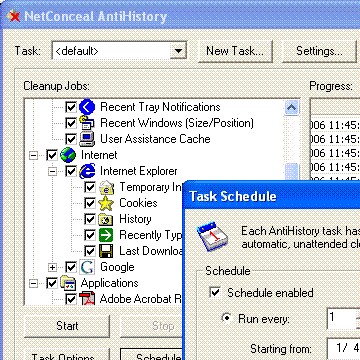Uncheck Temporary Internet Files checkbox
This screenshot has height=360, width=360.
[90, 187]
